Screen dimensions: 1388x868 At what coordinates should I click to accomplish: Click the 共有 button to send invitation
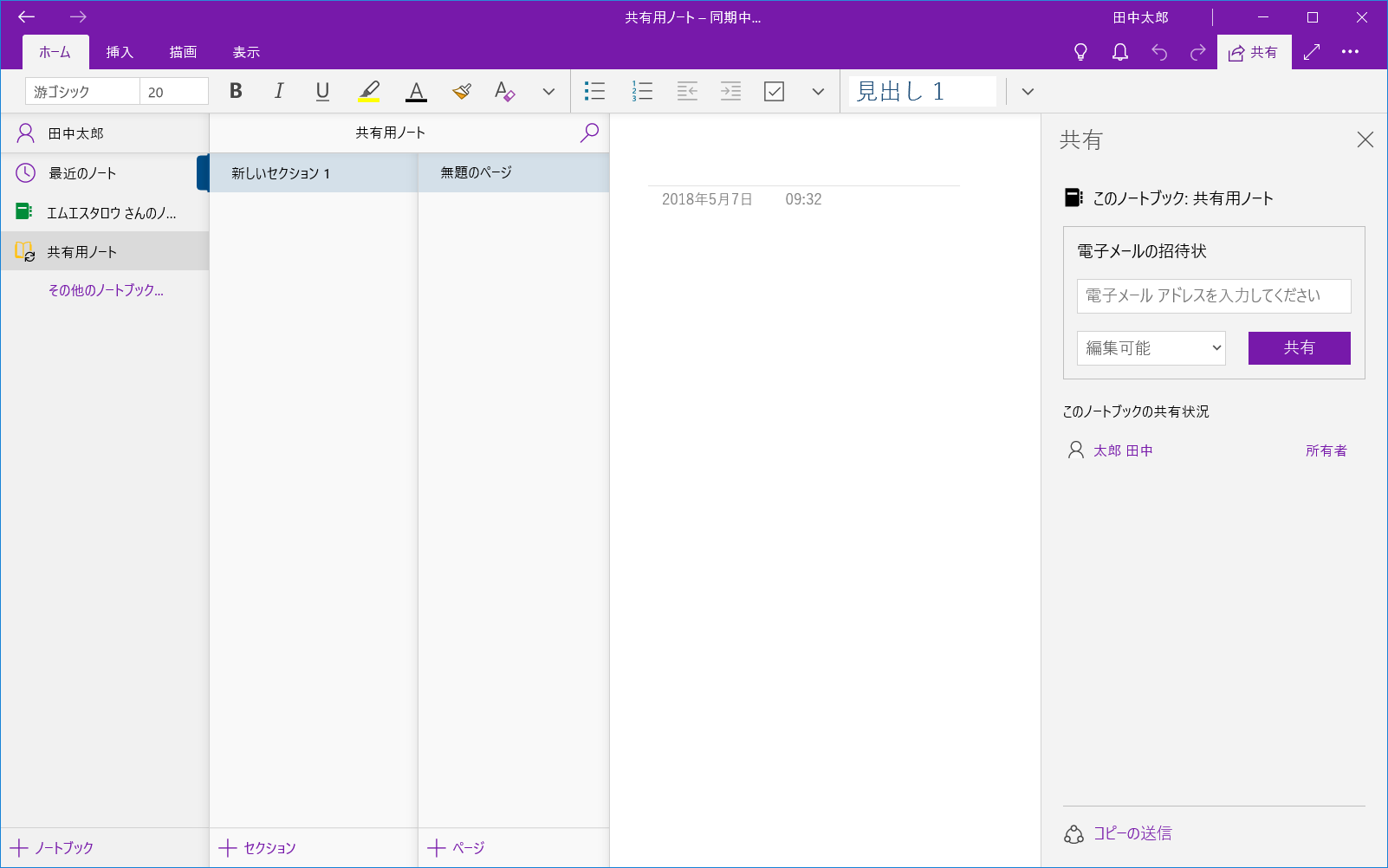tap(1299, 347)
